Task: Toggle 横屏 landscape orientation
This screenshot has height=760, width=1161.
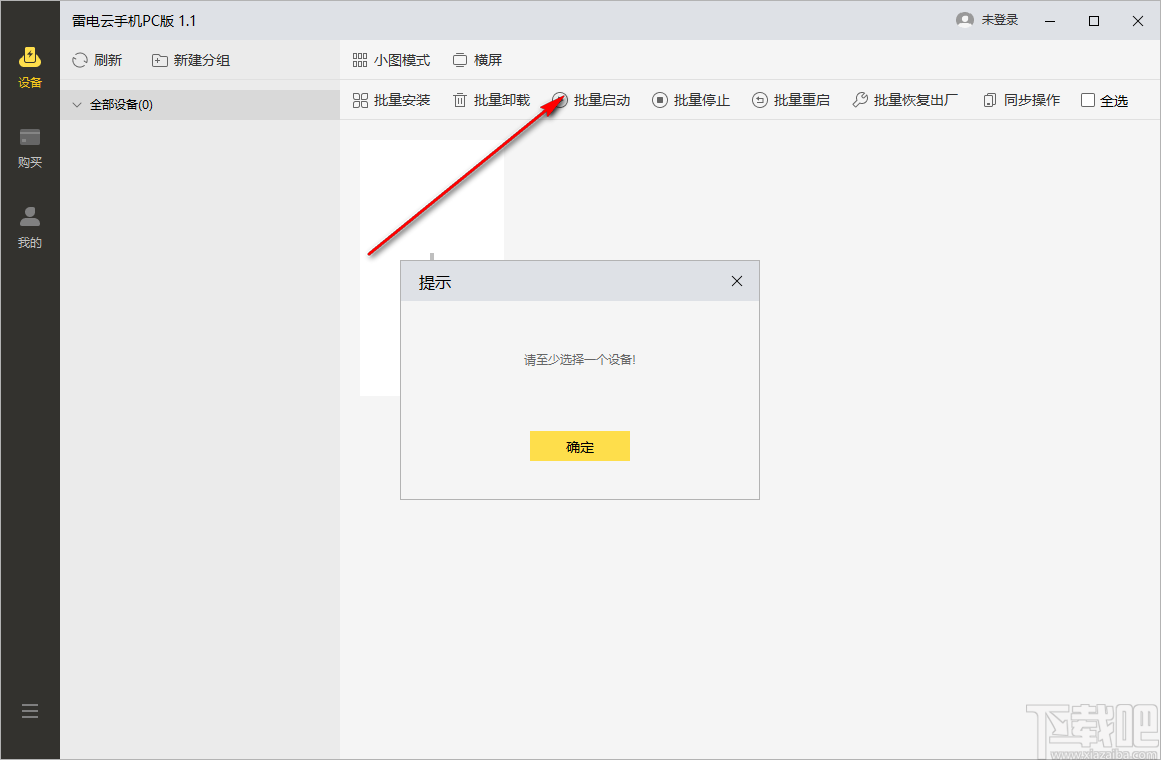Action: click(x=477, y=60)
